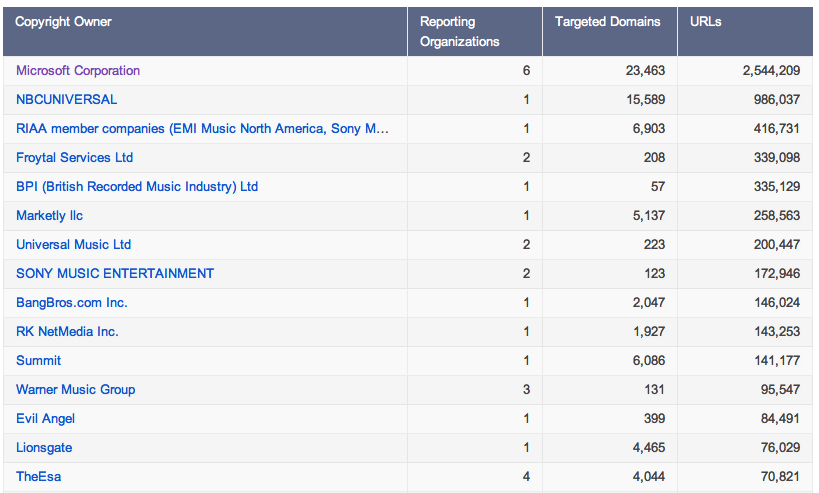Click the Targeted Domains column header
Screen dimensions: 819x493
point(607,22)
